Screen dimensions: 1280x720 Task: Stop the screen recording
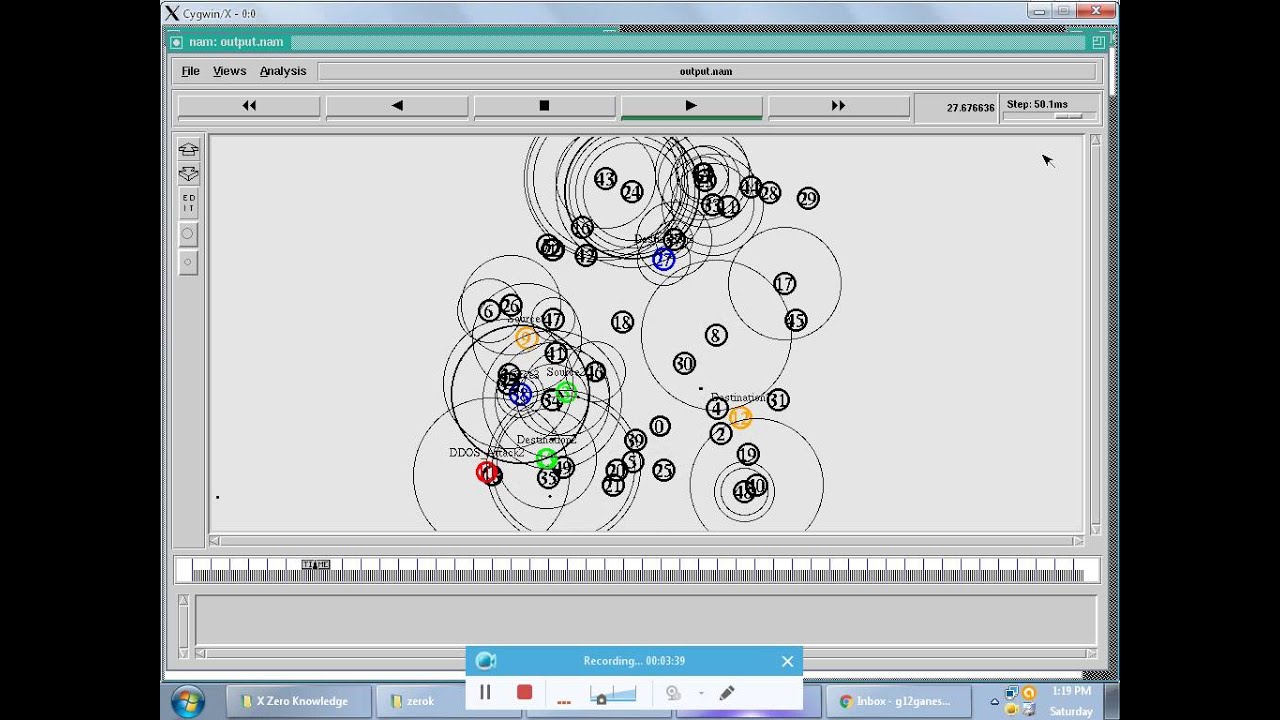point(524,692)
